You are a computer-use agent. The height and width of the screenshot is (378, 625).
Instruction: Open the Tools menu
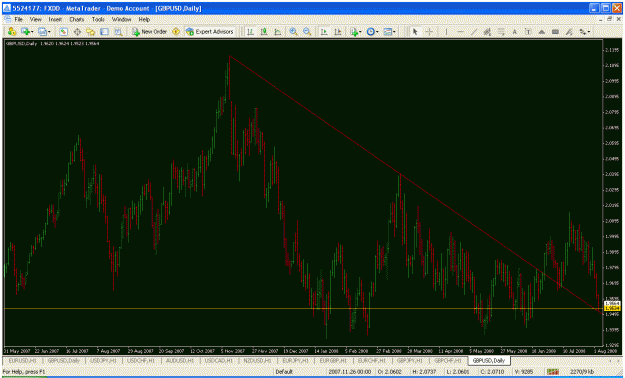point(98,19)
